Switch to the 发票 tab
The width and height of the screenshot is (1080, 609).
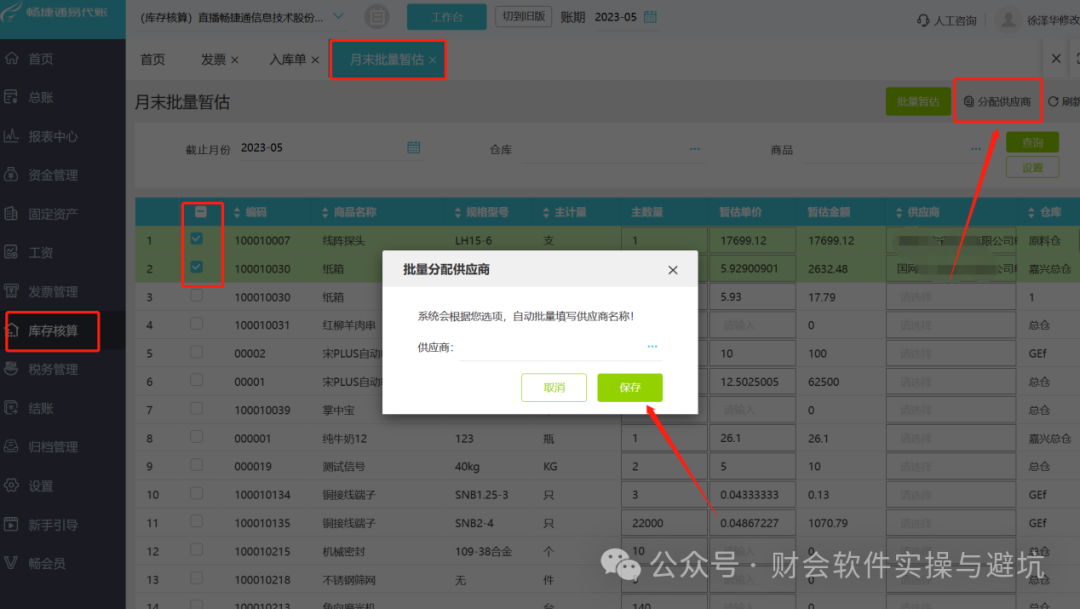click(214, 60)
